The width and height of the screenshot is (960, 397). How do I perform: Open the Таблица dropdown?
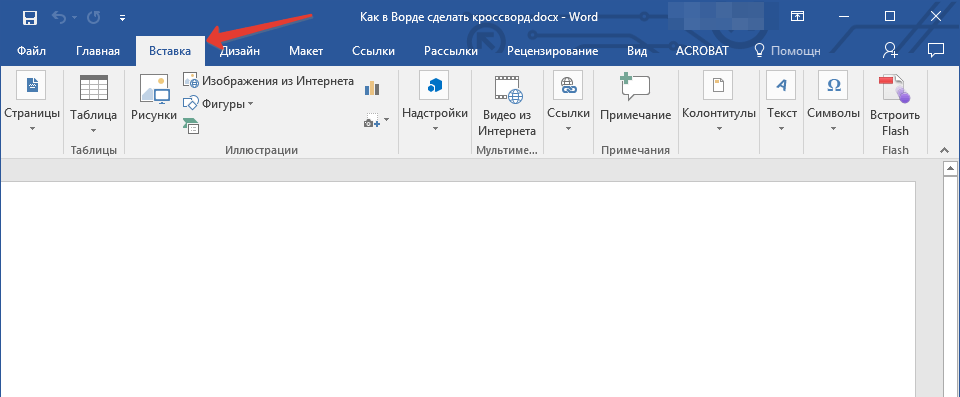click(x=94, y=104)
